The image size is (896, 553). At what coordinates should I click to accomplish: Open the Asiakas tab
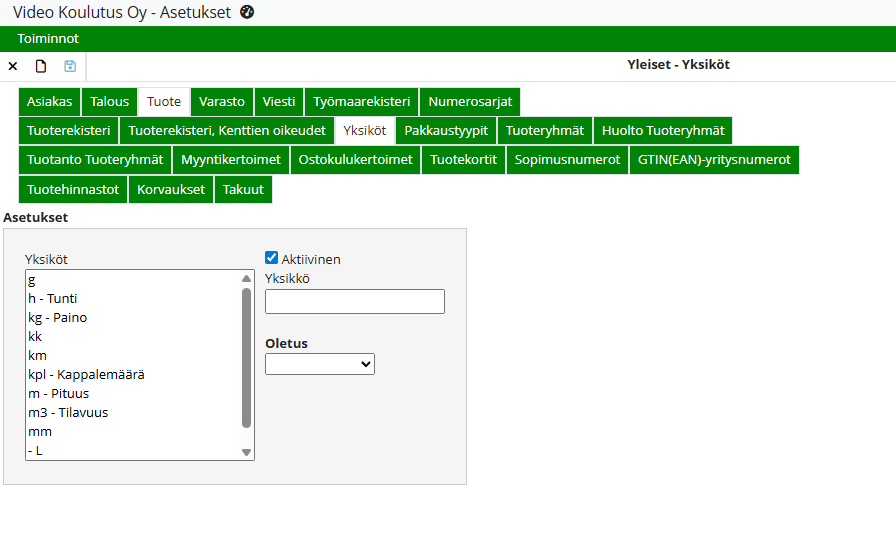(49, 102)
